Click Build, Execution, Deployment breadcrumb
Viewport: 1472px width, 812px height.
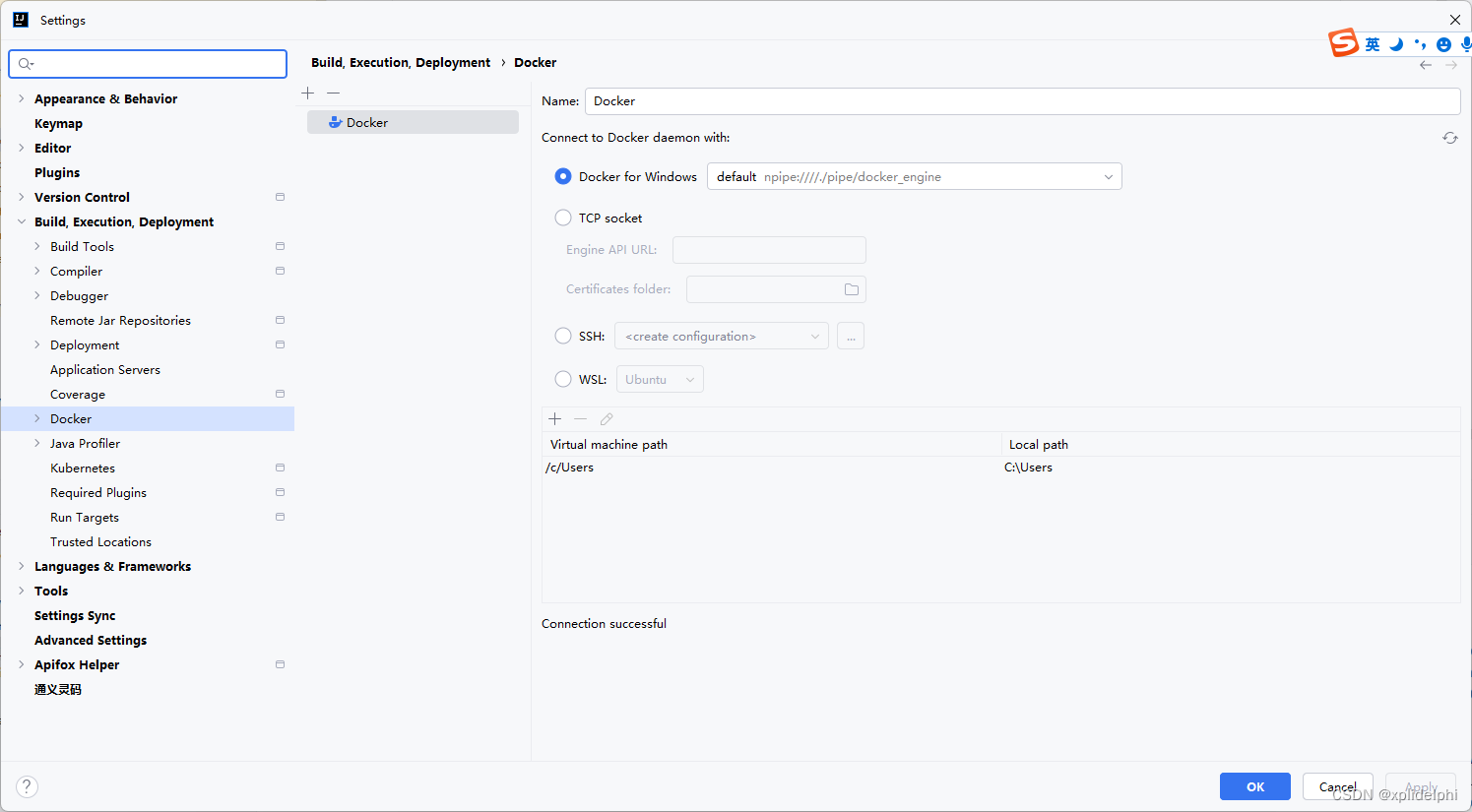(401, 62)
